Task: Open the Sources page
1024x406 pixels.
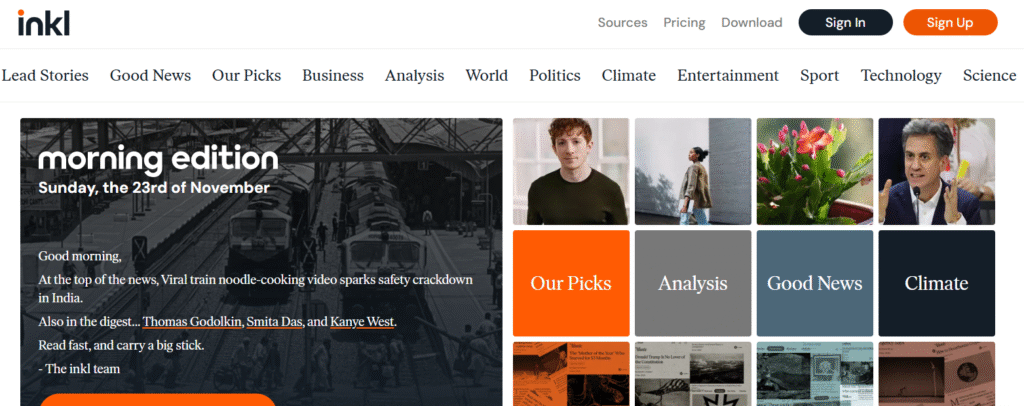Action: click(x=622, y=23)
